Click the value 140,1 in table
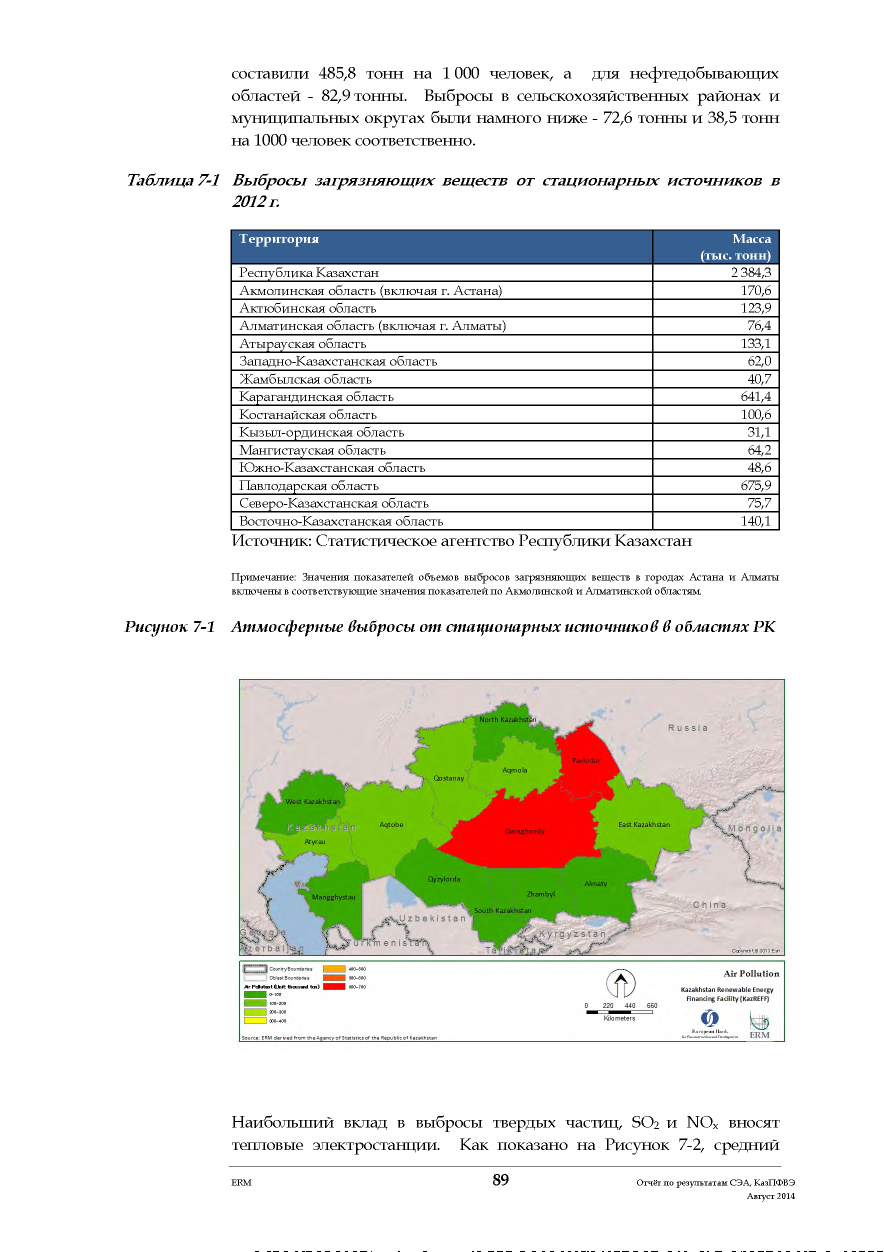This screenshot has width=884, height=1252. [x=756, y=521]
